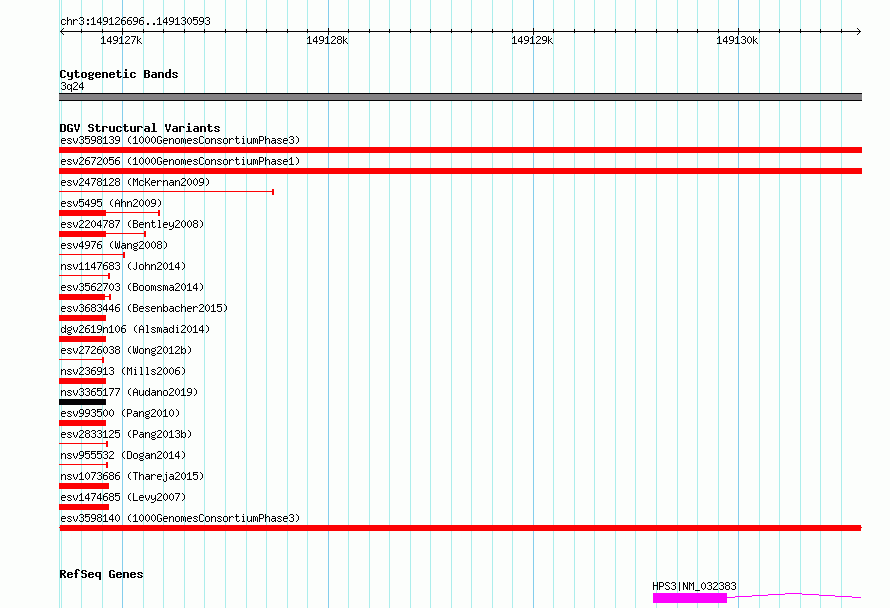Image resolution: width=890 pixels, height=608 pixels.
Task: Open the esv2478128 (McKernan2009) variant
Action: pyautogui.click(x=135, y=182)
